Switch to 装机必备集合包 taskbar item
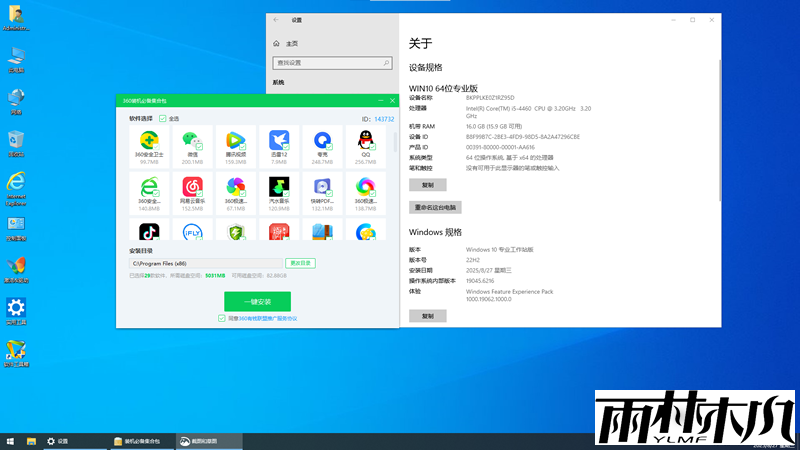The width and height of the screenshot is (800, 450). point(142,441)
